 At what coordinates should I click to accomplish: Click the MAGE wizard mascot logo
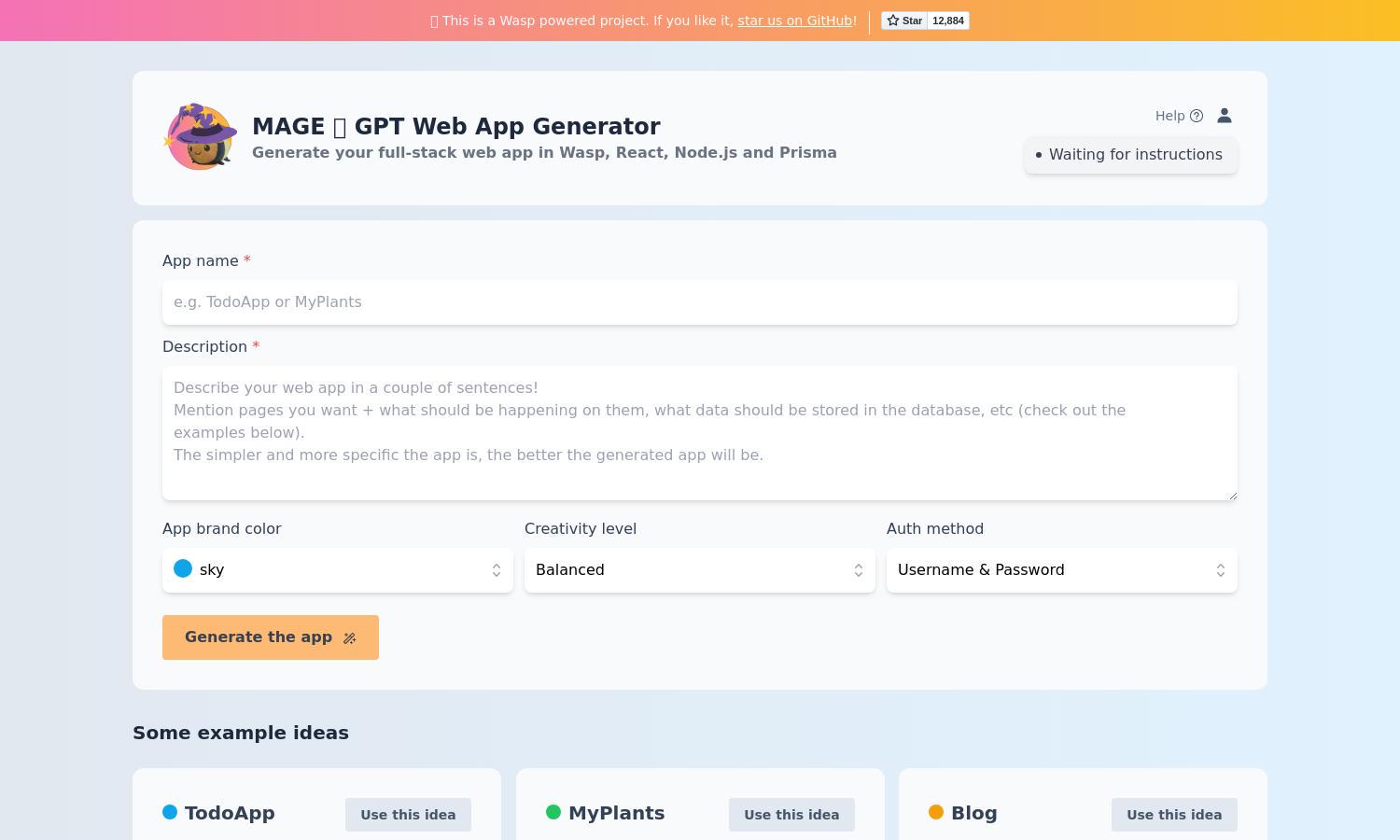[200, 137]
